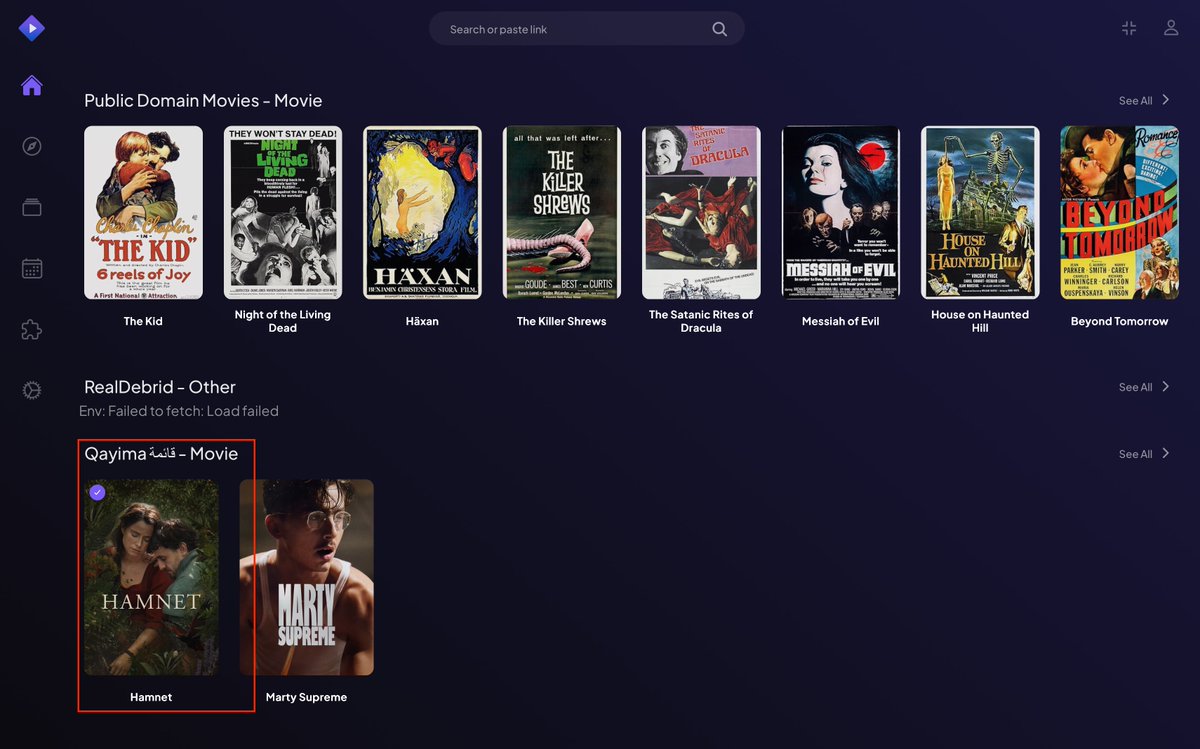Open House on Haunted Hill poster
Screen dimensions: 1200x749
point(980,212)
